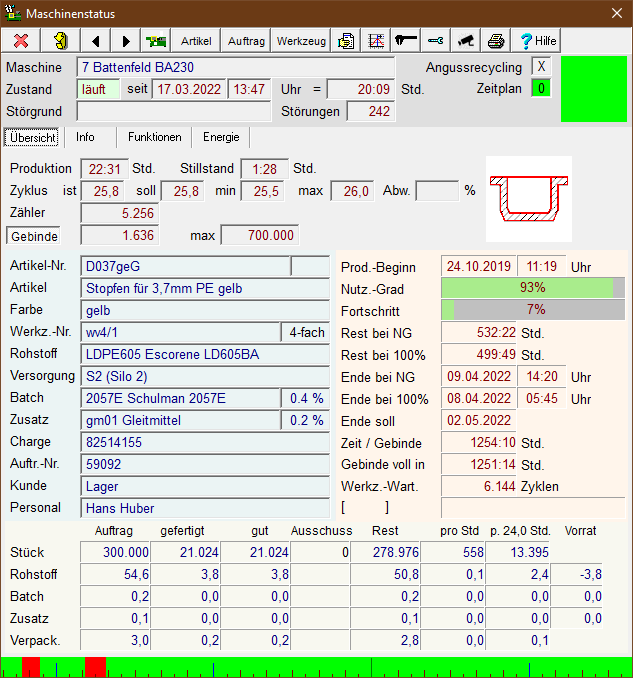Select the Energie tab
This screenshot has width=633, height=678.
(221, 137)
